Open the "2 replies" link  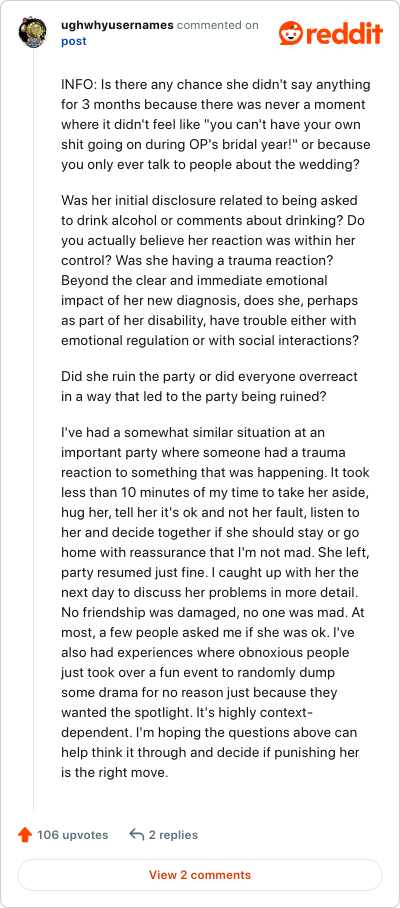pyautogui.click(x=173, y=834)
